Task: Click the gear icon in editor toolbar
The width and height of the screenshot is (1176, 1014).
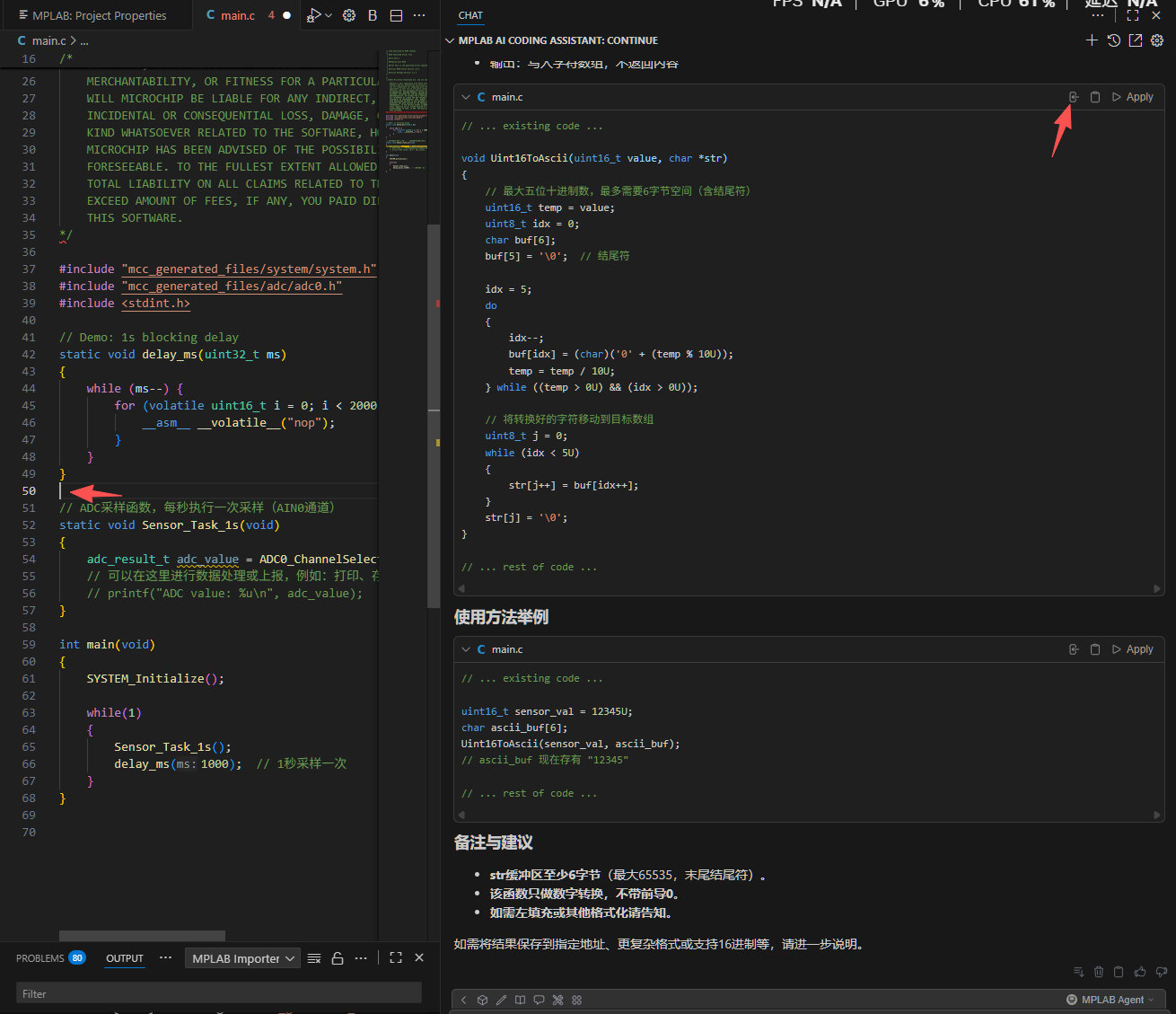Action: (x=349, y=15)
